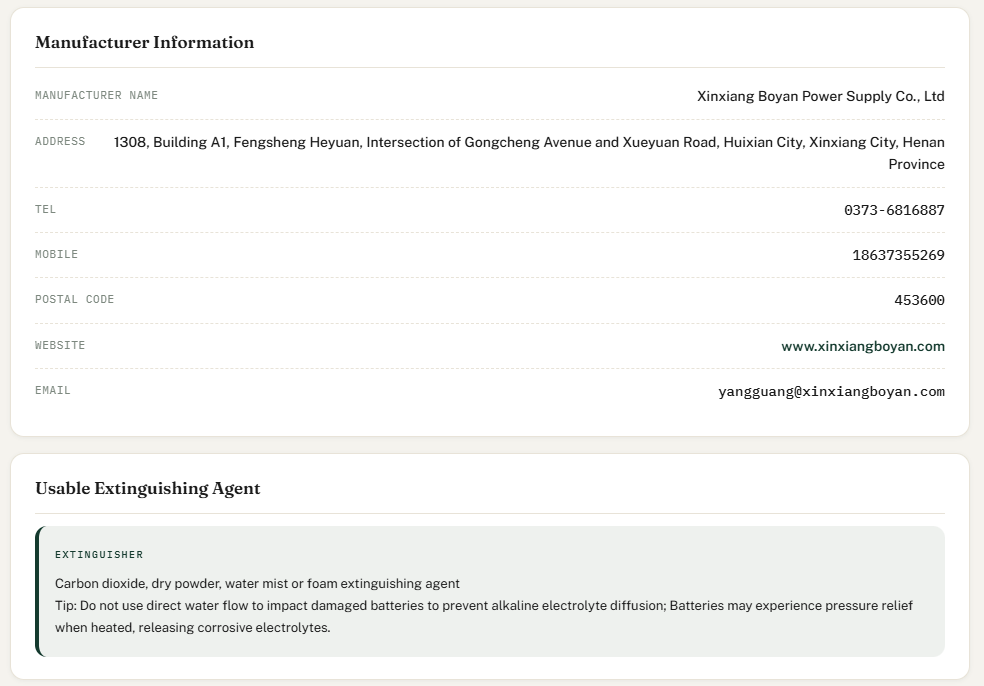984x686 pixels.
Task: Click the Manufacturer Information heading
Action: point(144,42)
